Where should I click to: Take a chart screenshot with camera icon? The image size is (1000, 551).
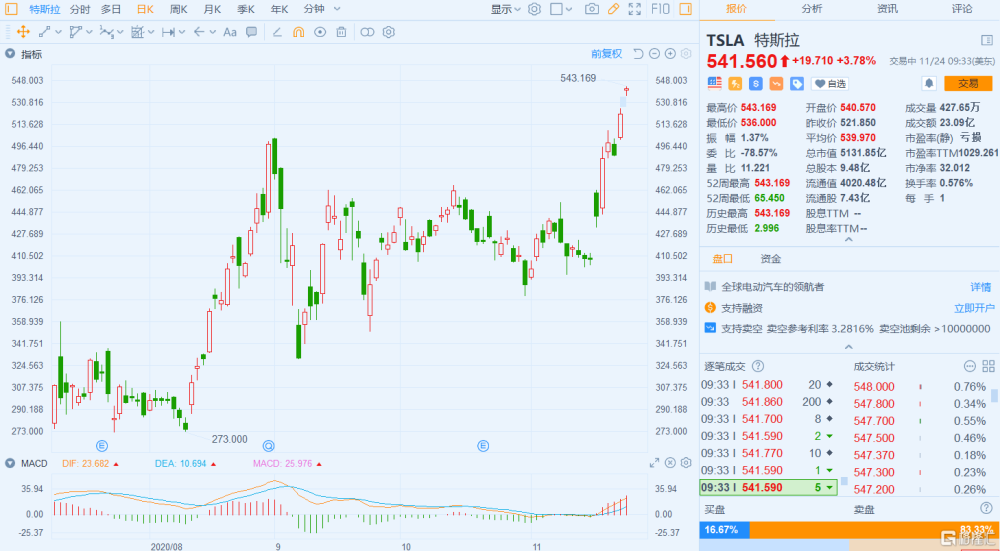pyautogui.click(x=592, y=9)
